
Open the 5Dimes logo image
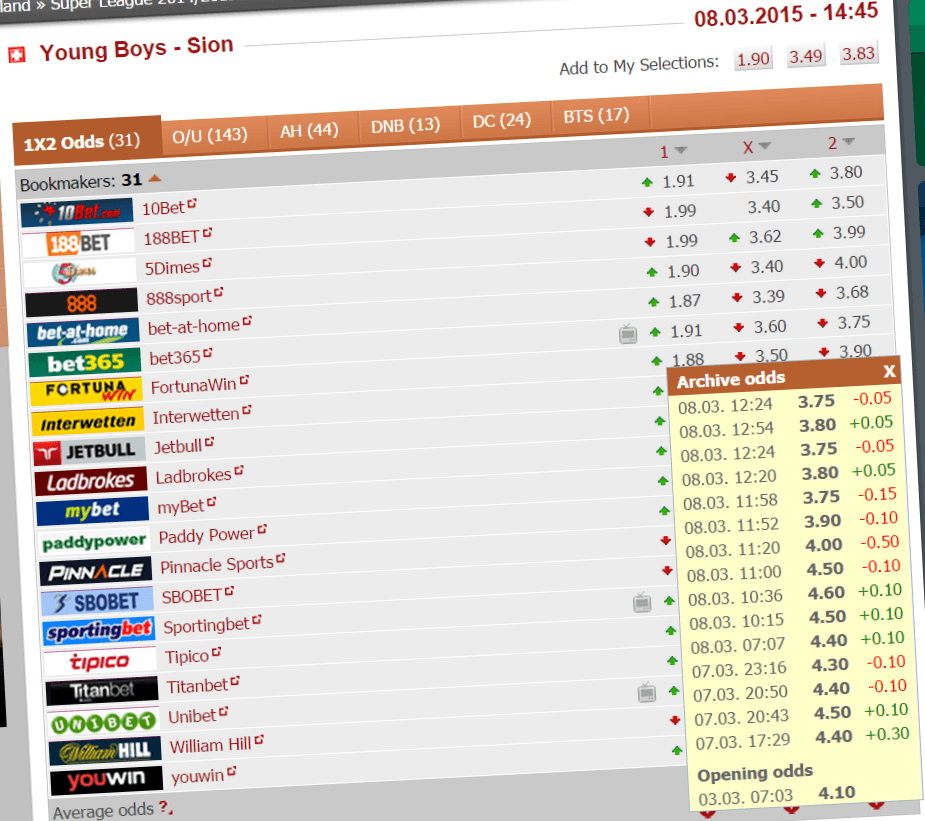[80, 273]
